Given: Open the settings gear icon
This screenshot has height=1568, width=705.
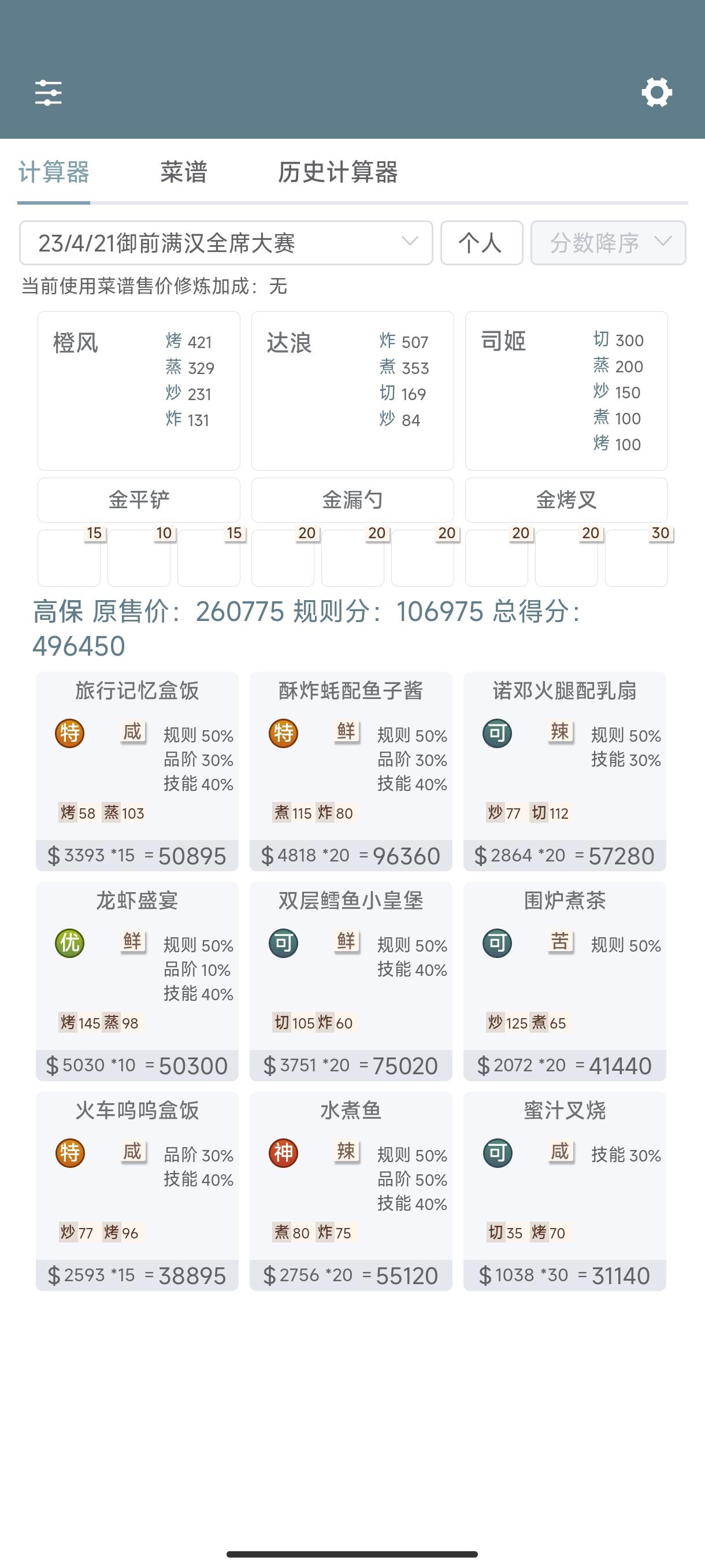Looking at the screenshot, I should tap(657, 93).
